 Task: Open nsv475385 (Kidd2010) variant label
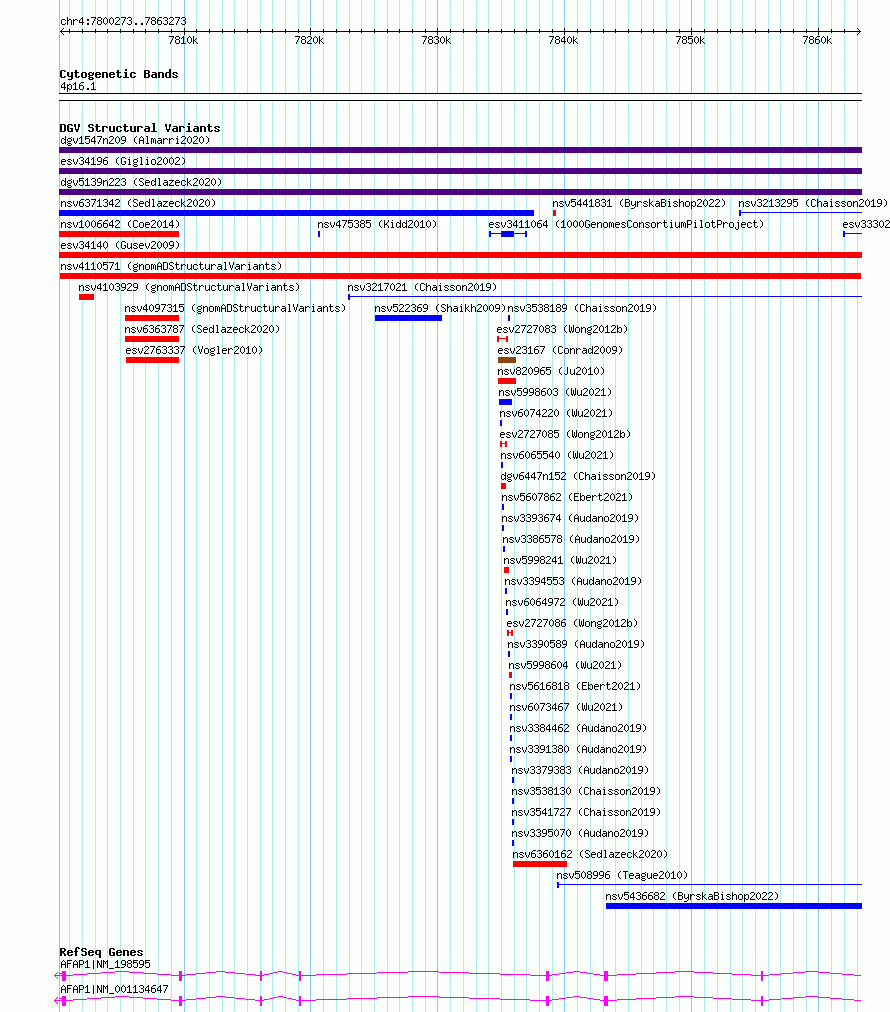coord(377,224)
